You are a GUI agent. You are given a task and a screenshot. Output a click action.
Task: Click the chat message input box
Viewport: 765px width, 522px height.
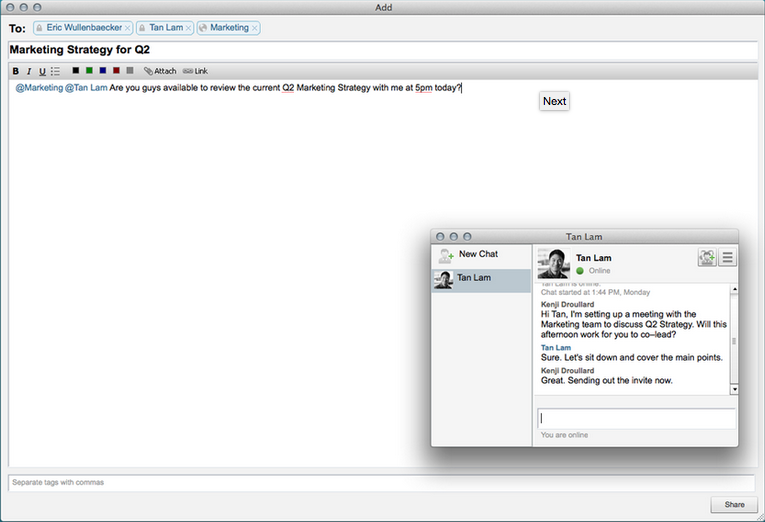(636, 419)
